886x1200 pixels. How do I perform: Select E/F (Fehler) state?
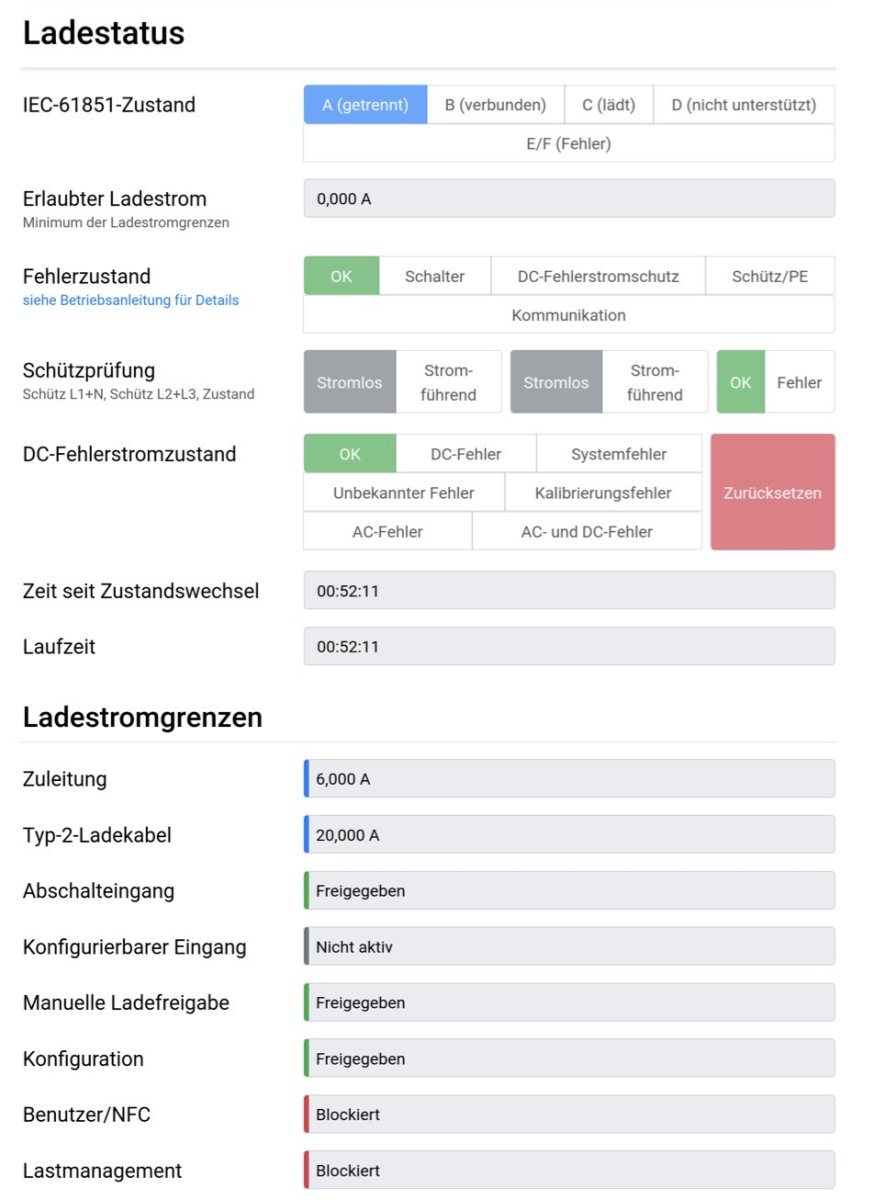(568, 144)
